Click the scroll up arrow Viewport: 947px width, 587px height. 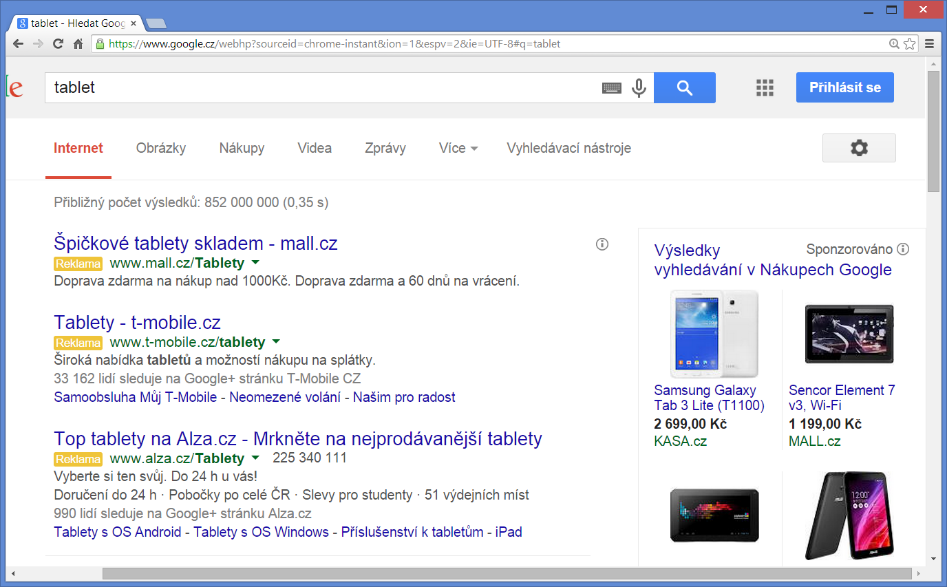pos(934,63)
